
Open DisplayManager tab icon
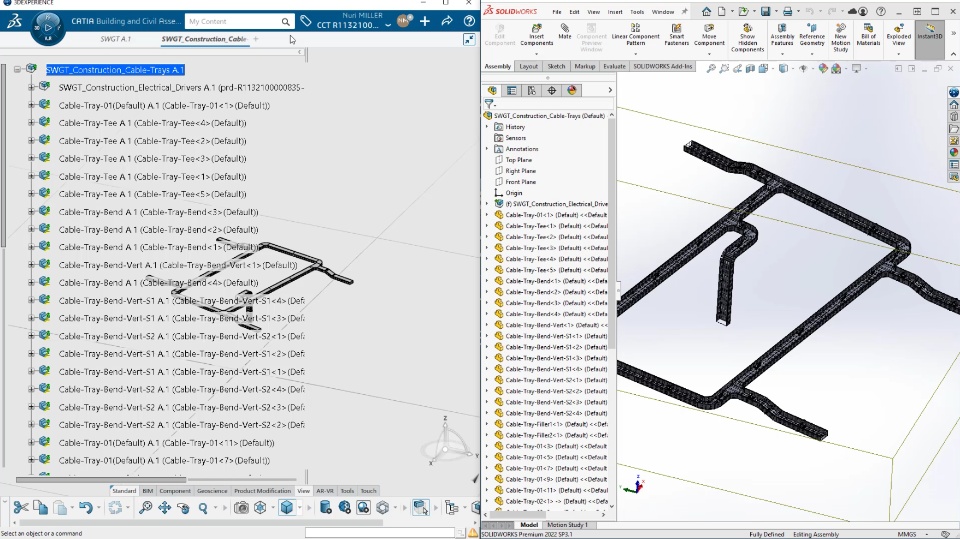572,90
